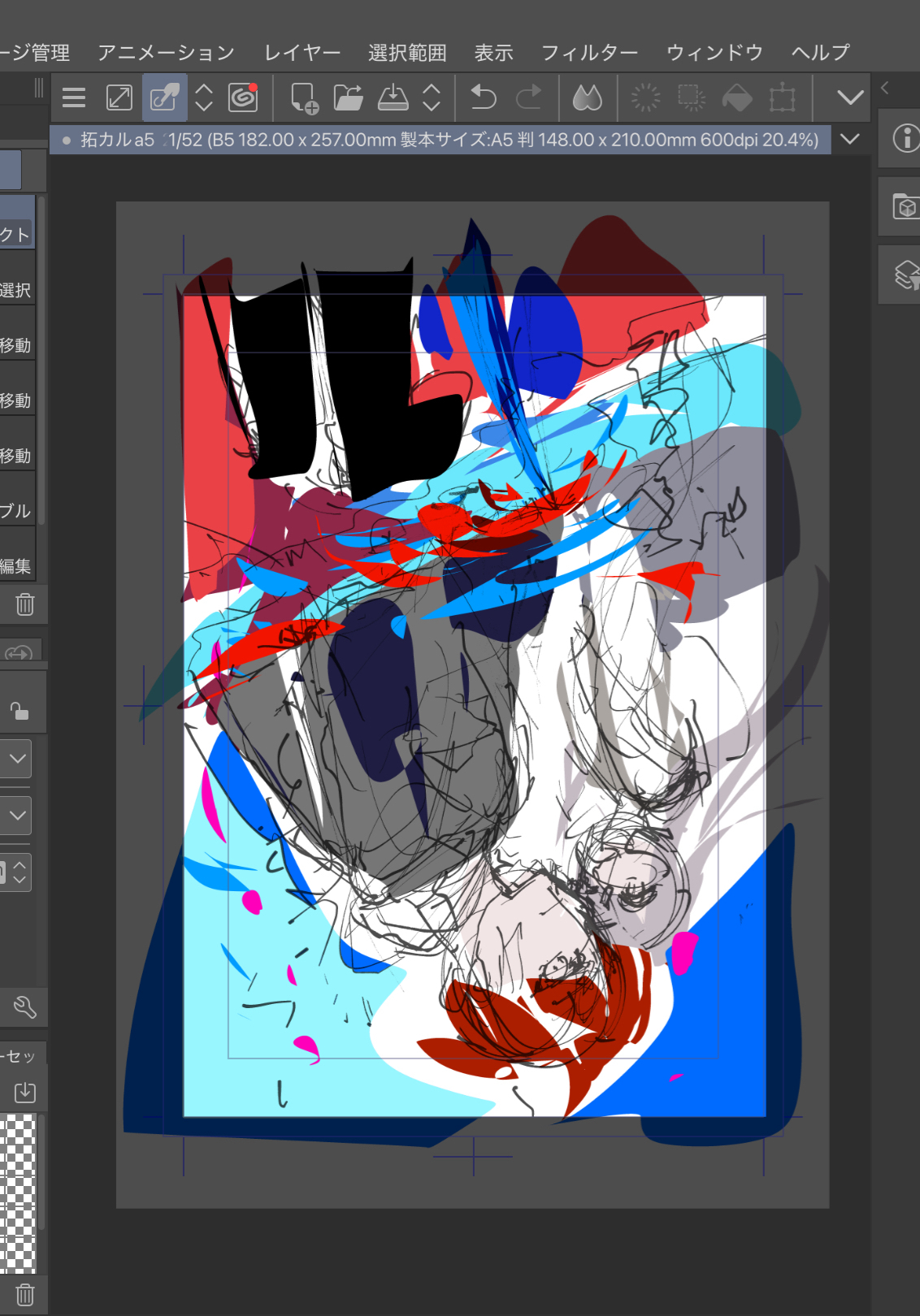Select the 編集 item in left list
Screen dimensions: 920x1316
coord(16,566)
